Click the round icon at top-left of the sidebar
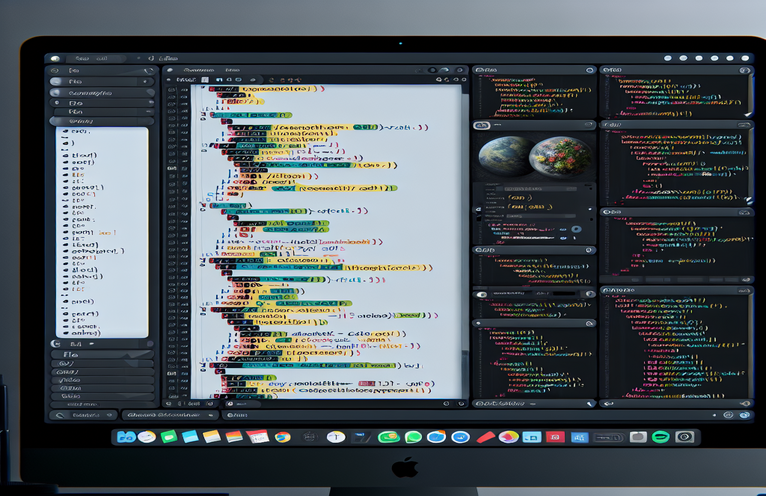 pos(54,59)
